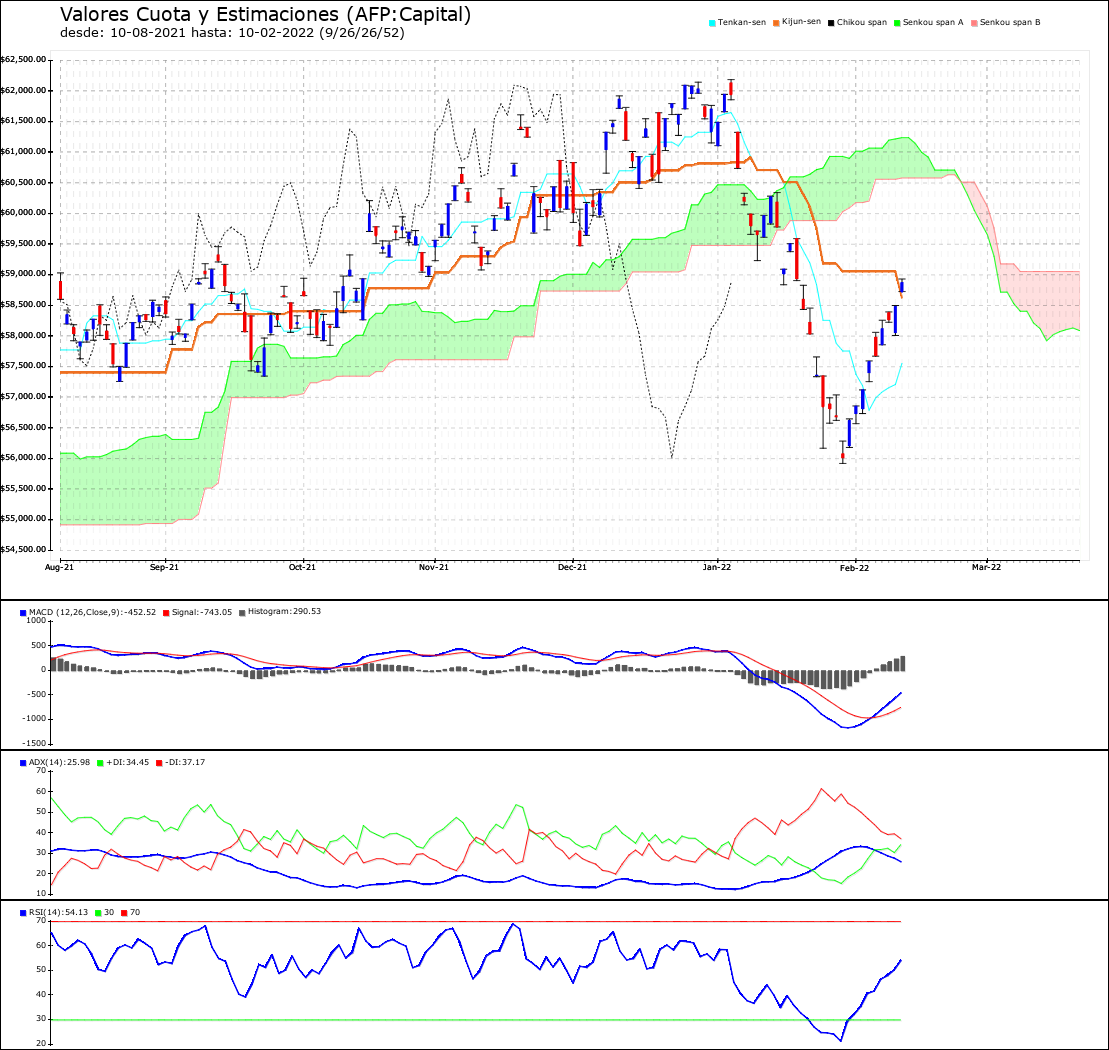Screen dimensions: 1109x1050
Task: Click the Tenkan-sen cyan legend swatch
Action: 712,23
